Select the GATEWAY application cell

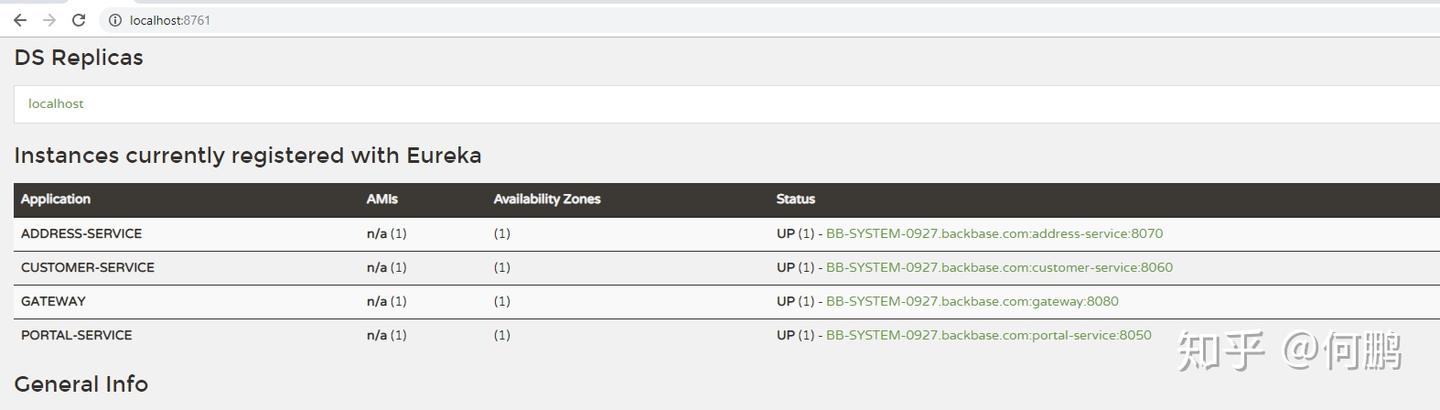tap(53, 302)
